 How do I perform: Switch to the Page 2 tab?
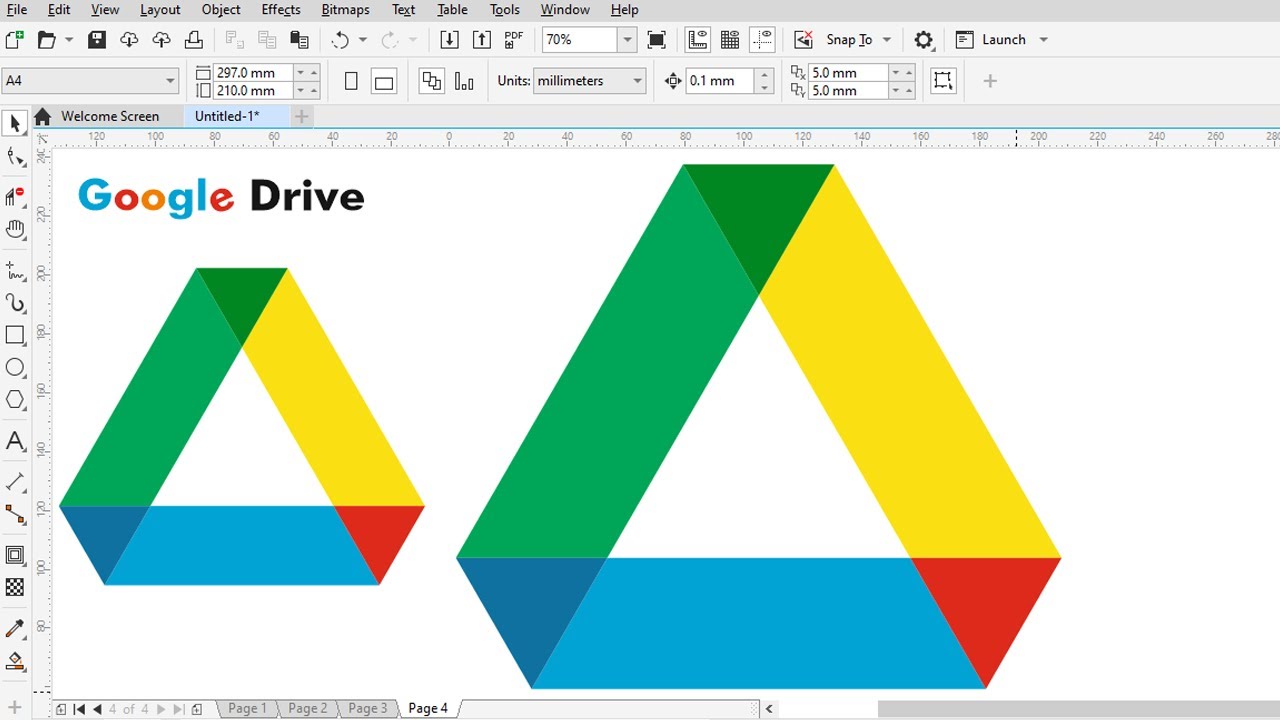point(307,708)
